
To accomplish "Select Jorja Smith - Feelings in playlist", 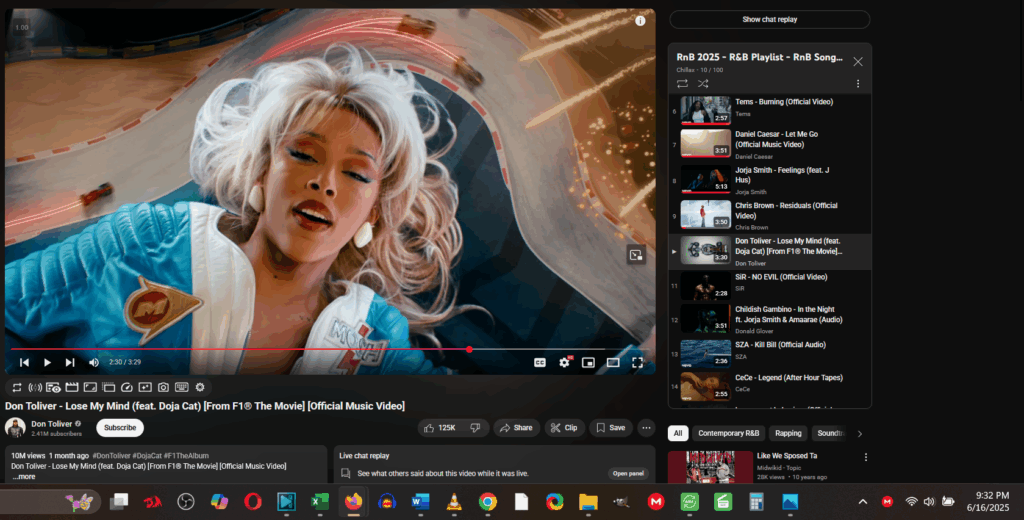I will [769, 180].
